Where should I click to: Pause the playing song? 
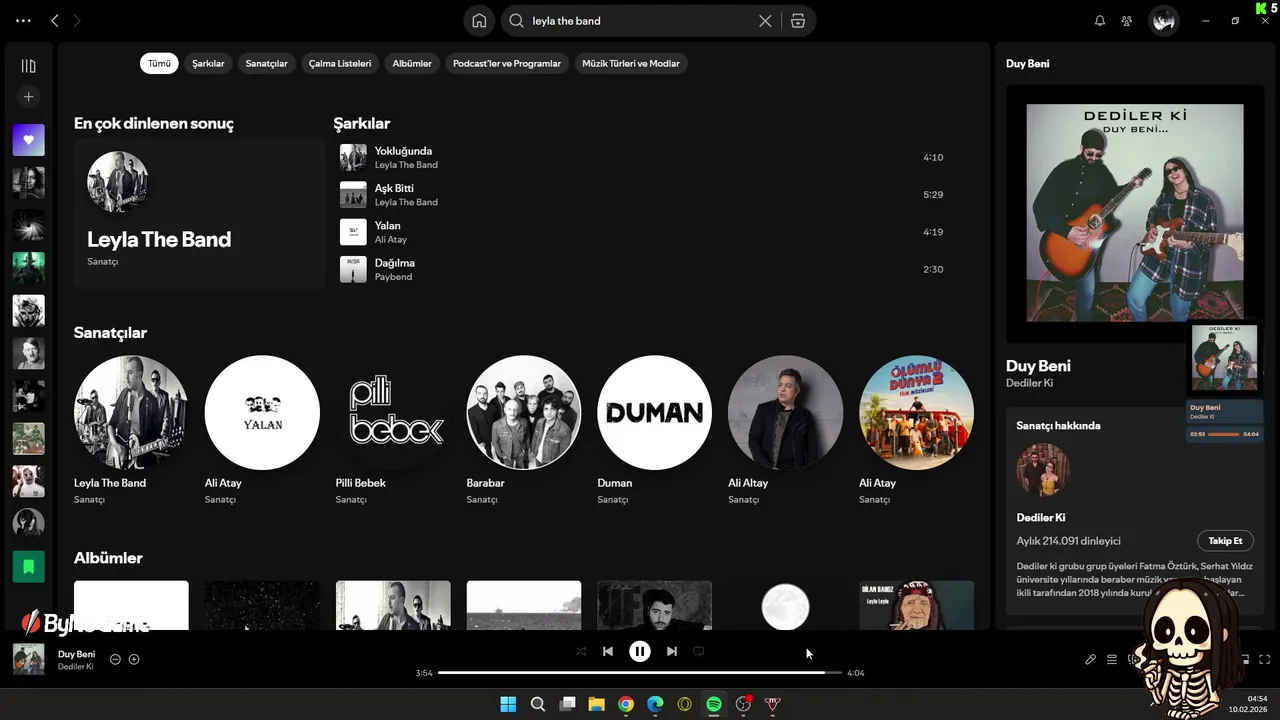(x=640, y=651)
